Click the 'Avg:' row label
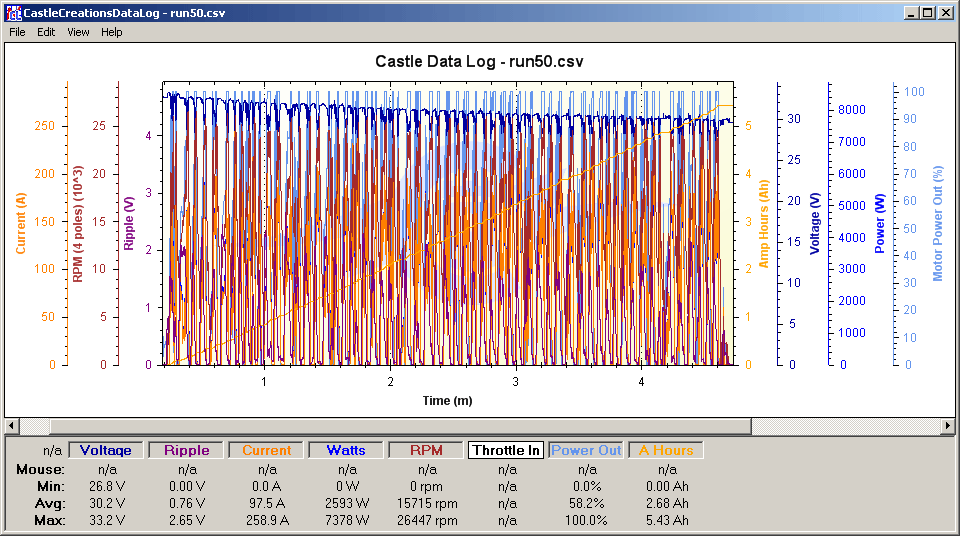Viewport: 960px width, 536px height. click(x=50, y=504)
